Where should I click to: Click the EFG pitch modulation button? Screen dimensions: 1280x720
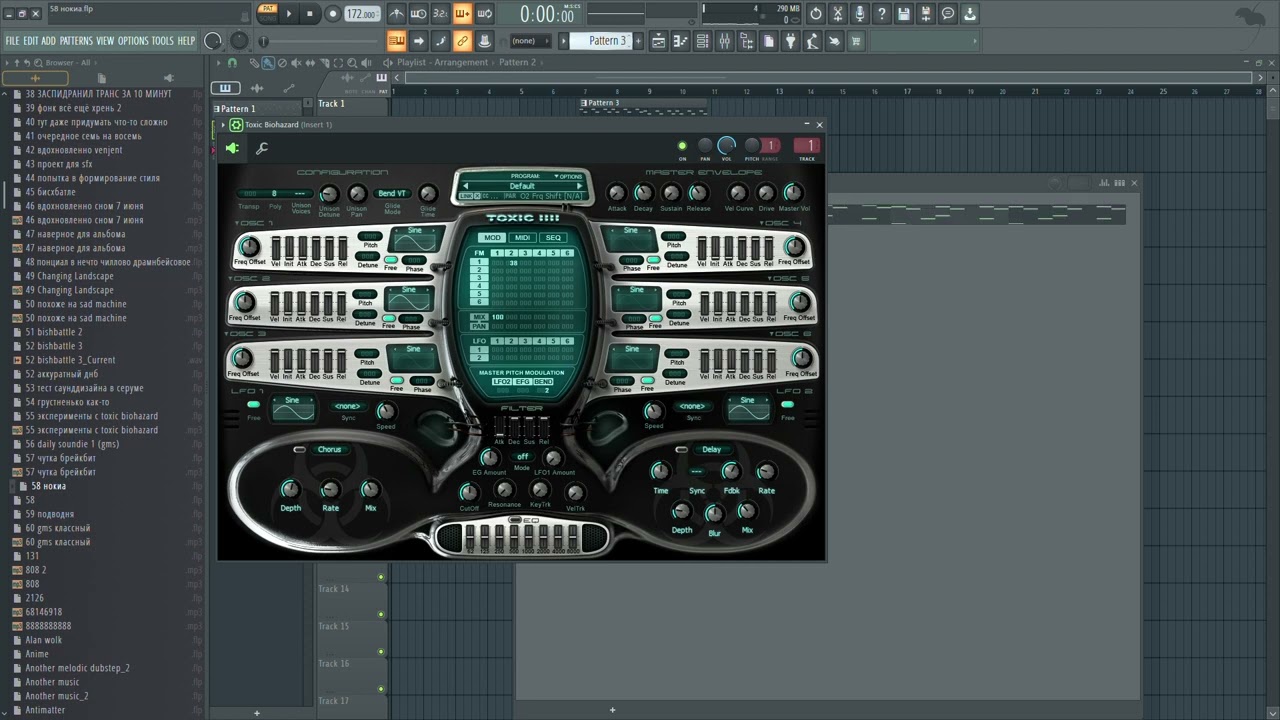(x=522, y=381)
